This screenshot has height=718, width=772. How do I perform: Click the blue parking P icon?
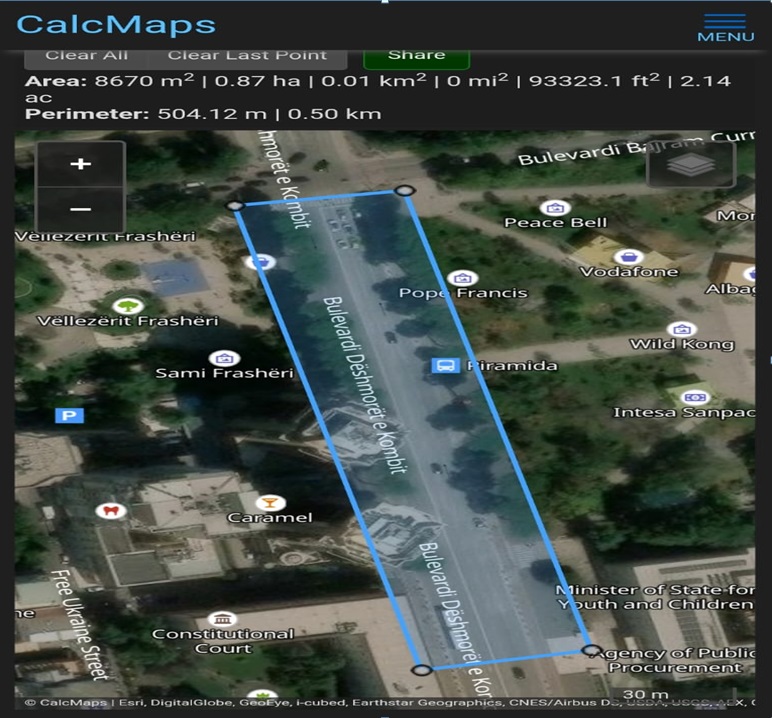coord(70,415)
